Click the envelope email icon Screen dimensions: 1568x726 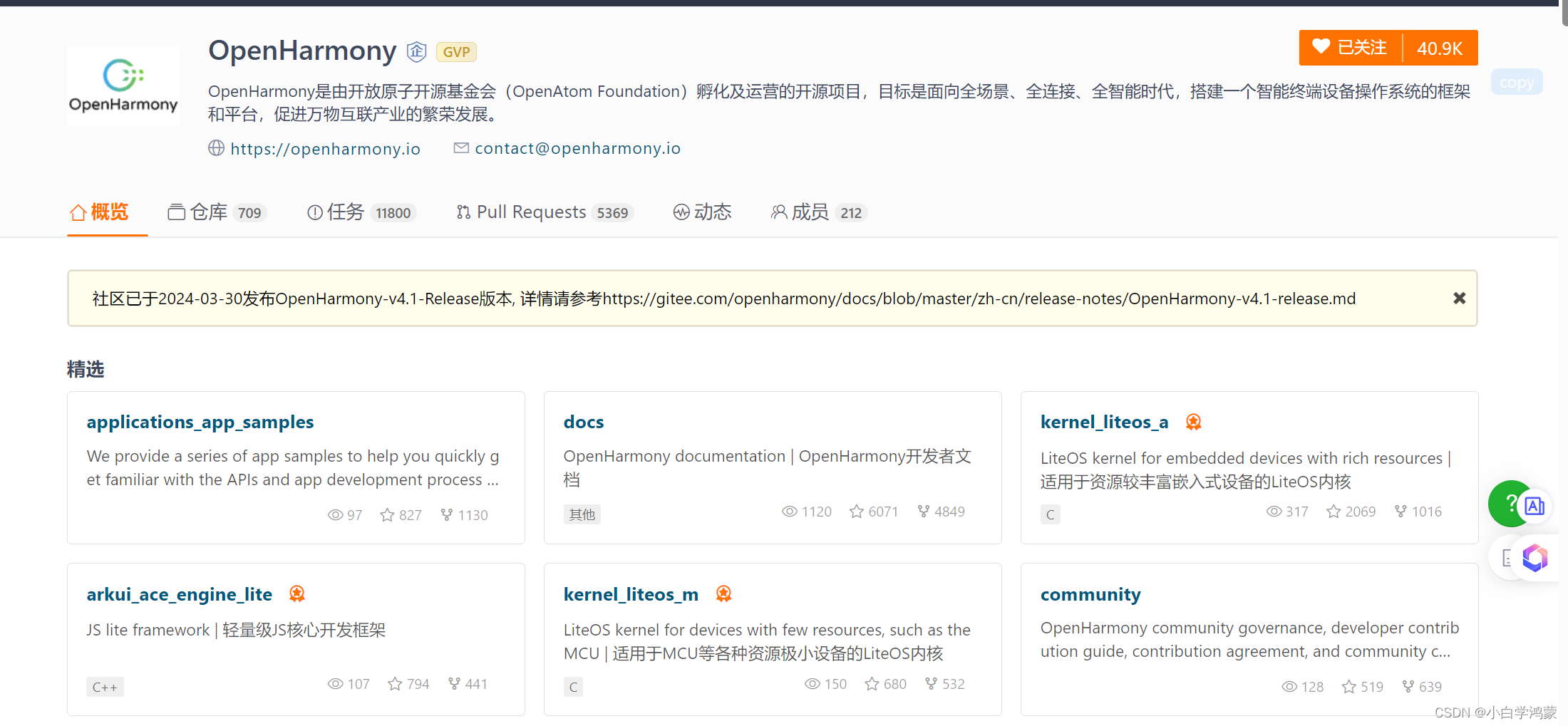tap(461, 148)
